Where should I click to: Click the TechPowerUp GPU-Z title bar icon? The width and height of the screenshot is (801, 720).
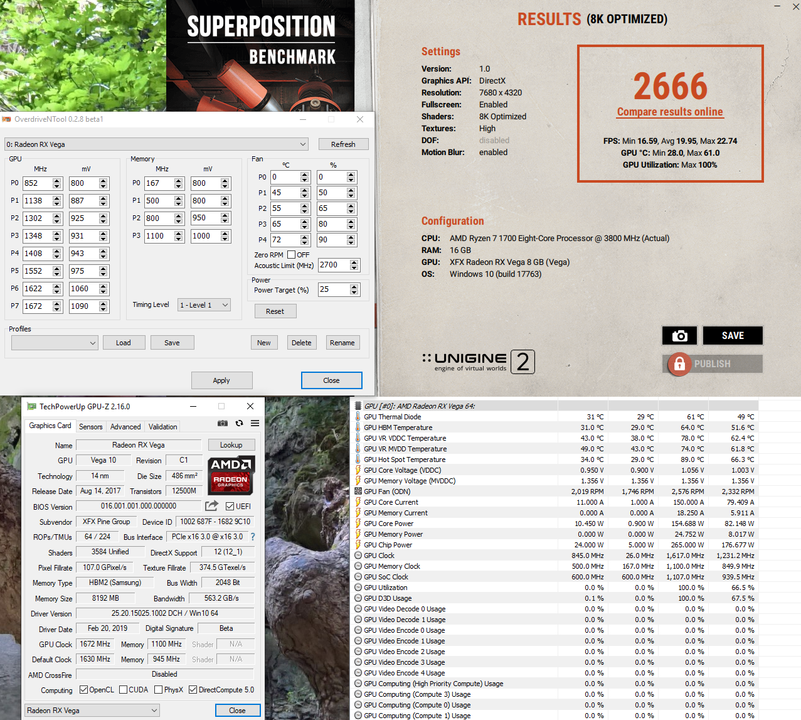[x=32, y=406]
